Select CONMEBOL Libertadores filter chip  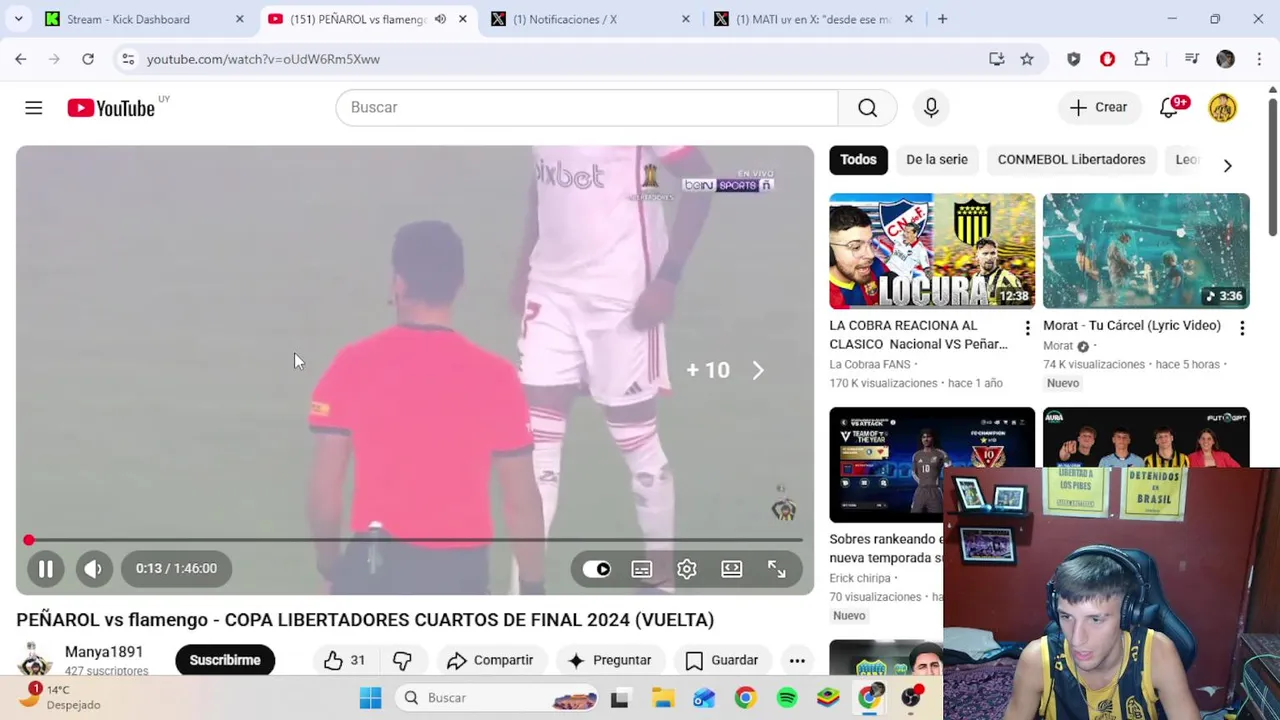(x=1071, y=160)
